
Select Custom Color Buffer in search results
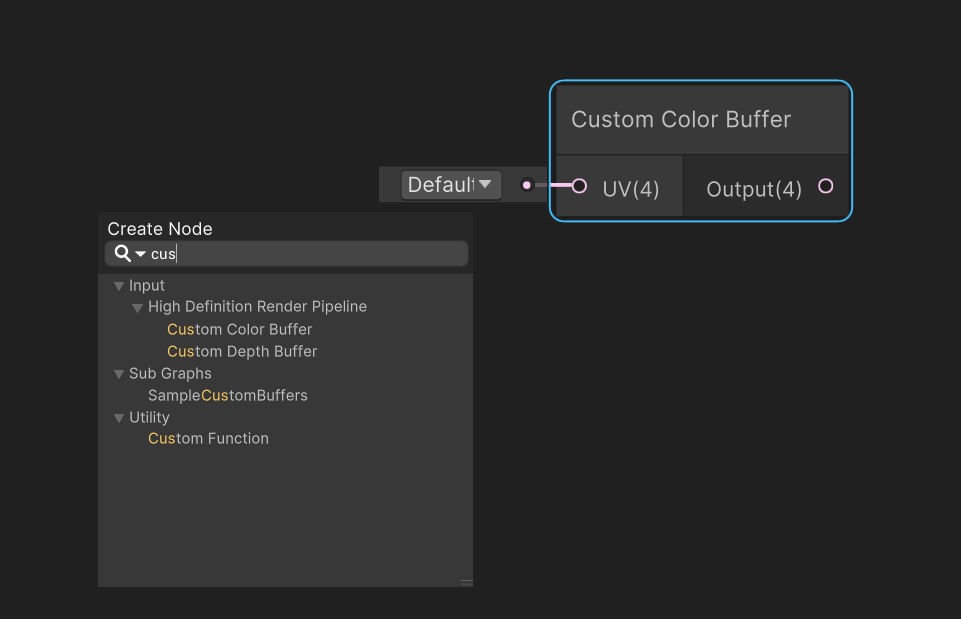coord(240,330)
